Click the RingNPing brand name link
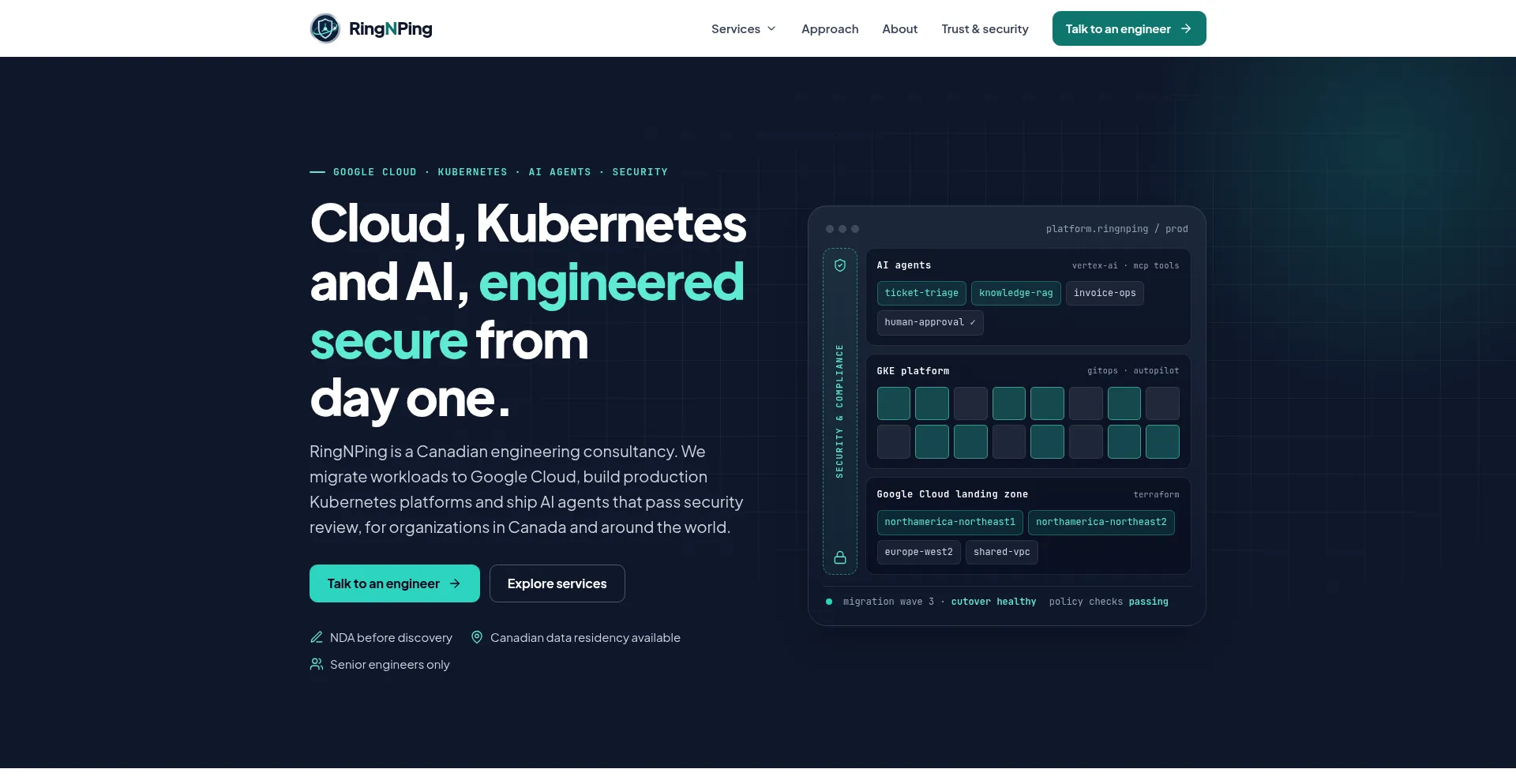The height and width of the screenshot is (784, 1516). coord(391,28)
